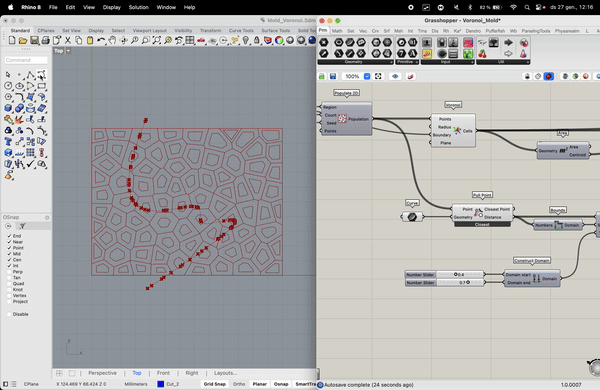The height and width of the screenshot is (390, 600).
Task: Click the Zoom Extents icon in Rhino toolbar
Action: 157,40
